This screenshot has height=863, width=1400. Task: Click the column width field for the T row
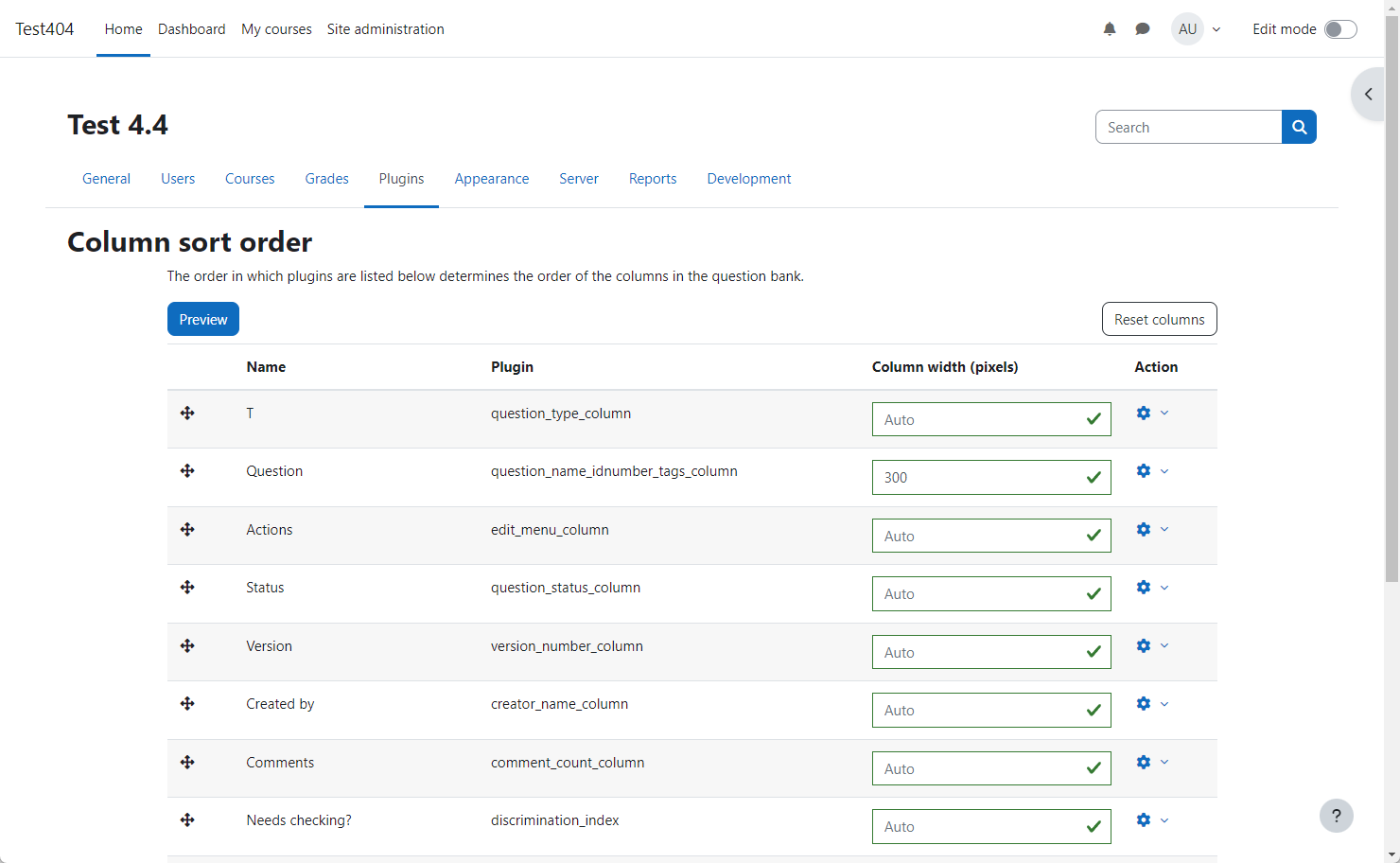[991, 419]
